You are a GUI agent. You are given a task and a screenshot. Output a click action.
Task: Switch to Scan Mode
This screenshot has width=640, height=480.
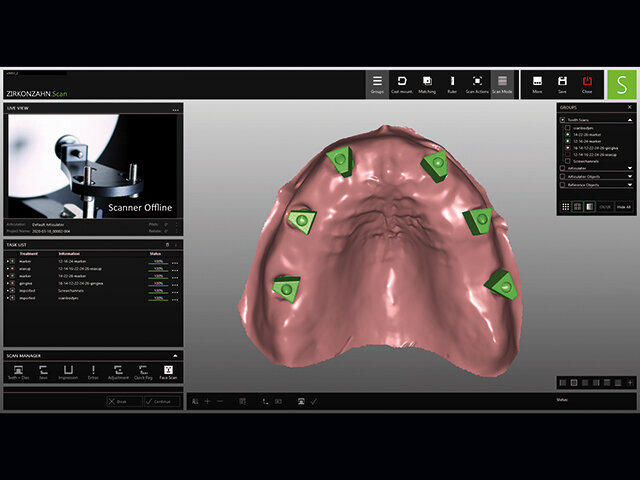(x=503, y=84)
